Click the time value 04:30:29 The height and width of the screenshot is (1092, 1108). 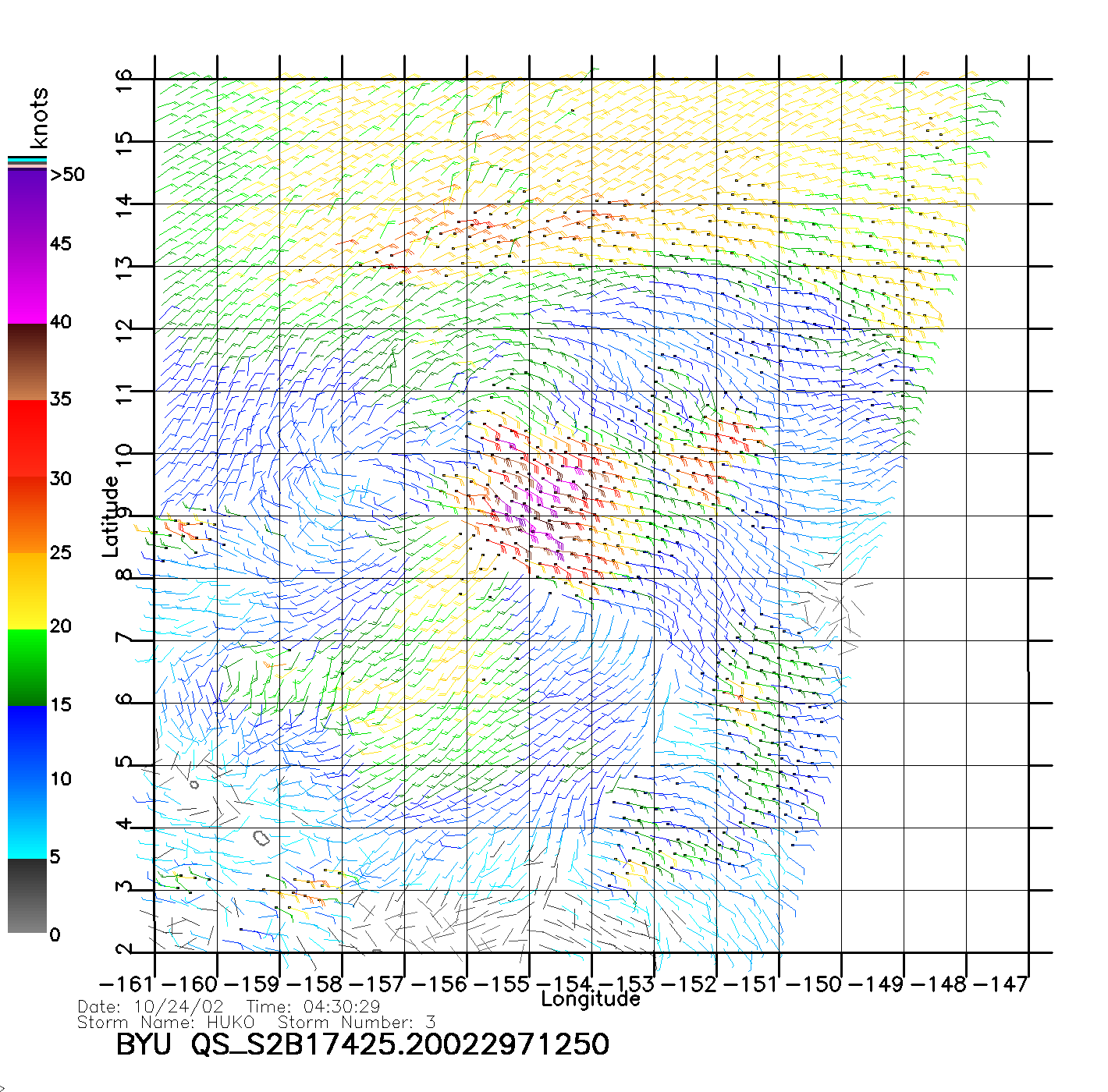coord(342,1007)
